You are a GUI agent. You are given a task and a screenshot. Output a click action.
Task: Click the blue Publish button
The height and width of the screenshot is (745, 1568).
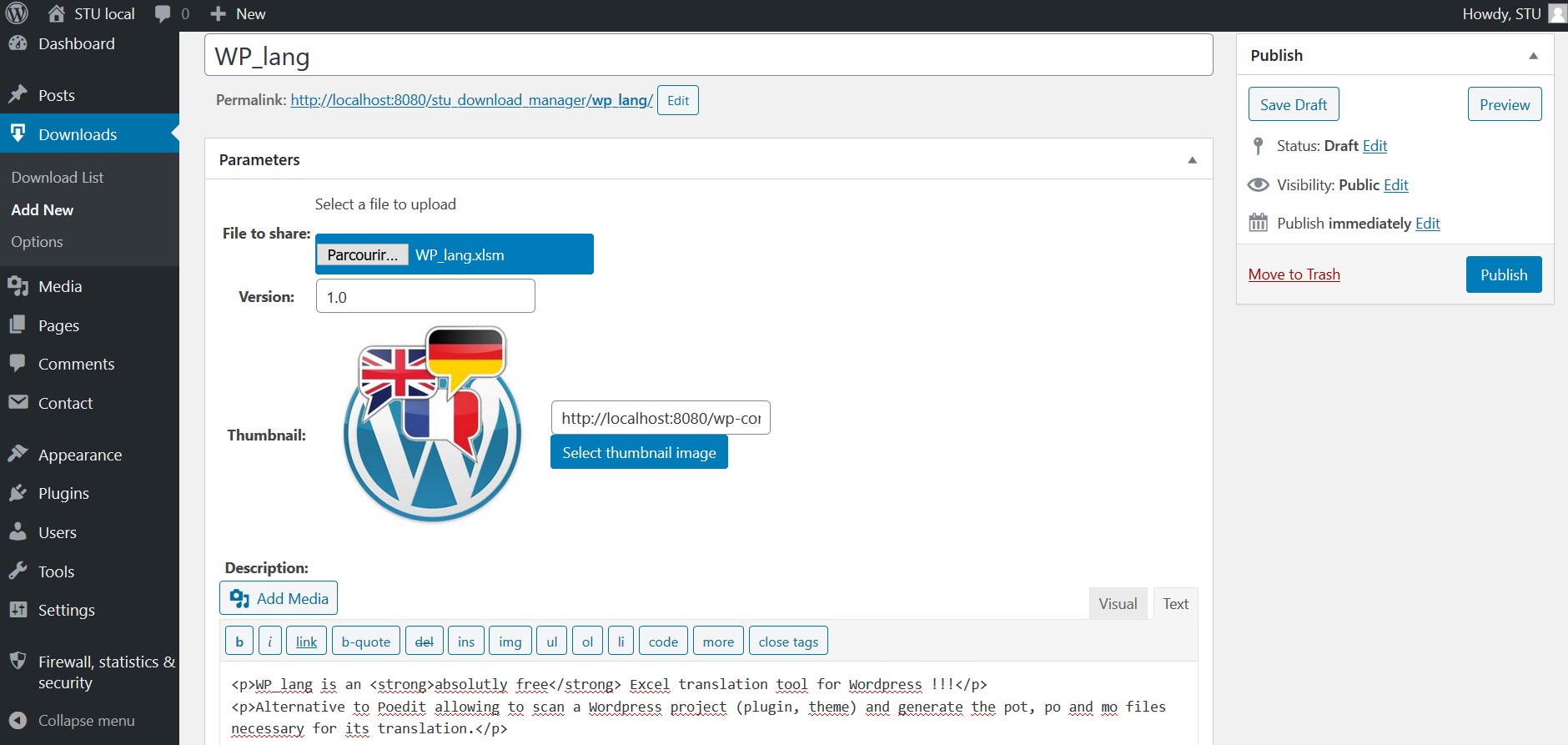pyautogui.click(x=1504, y=274)
